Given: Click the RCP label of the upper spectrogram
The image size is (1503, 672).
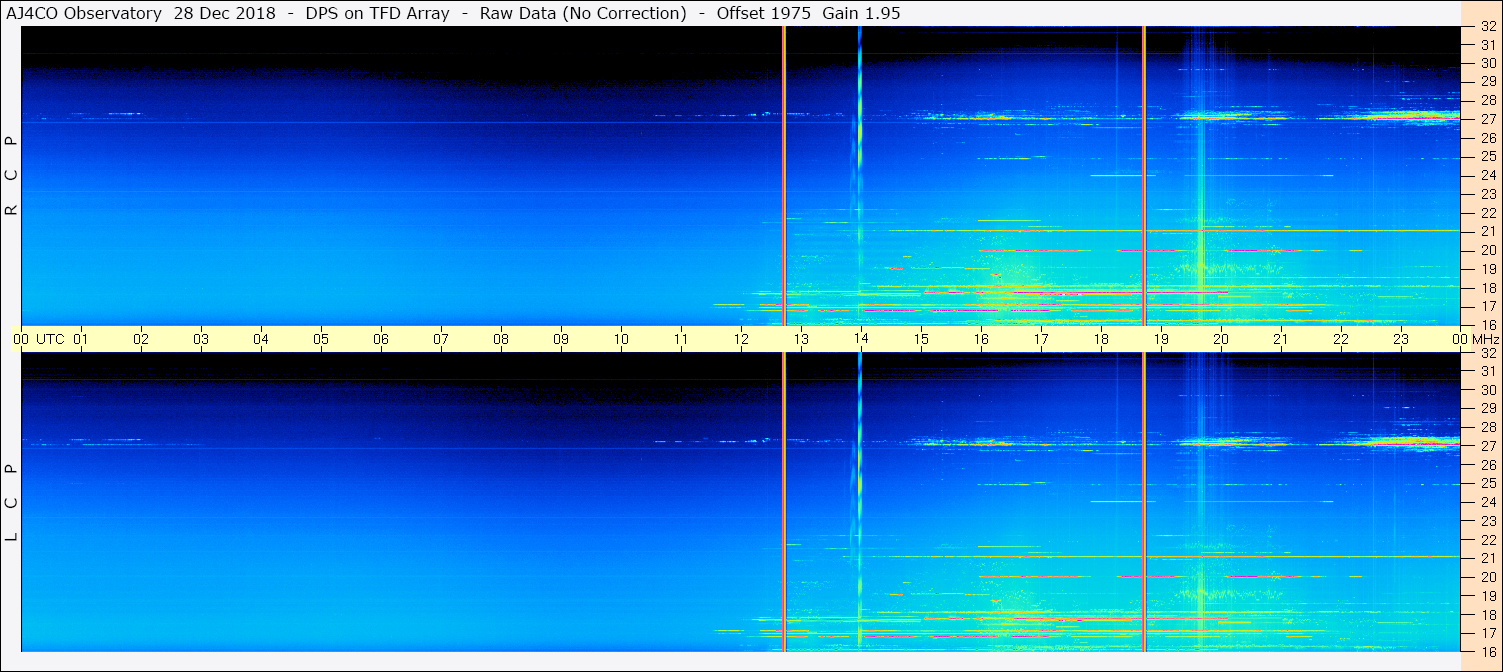Looking at the screenshot, I should click(12, 176).
